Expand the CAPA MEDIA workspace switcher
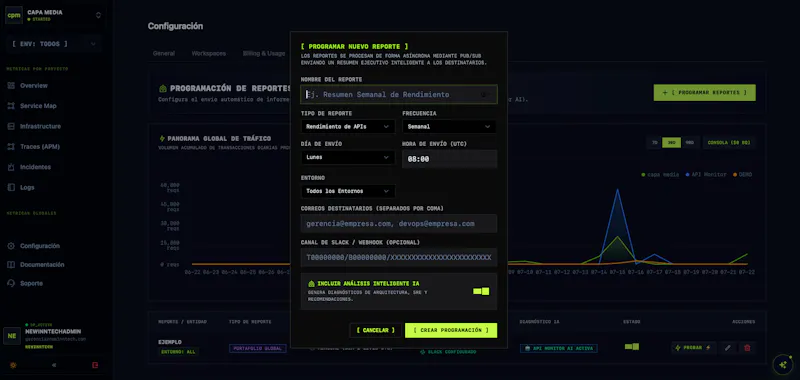 pyautogui.click(x=98, y=15)
